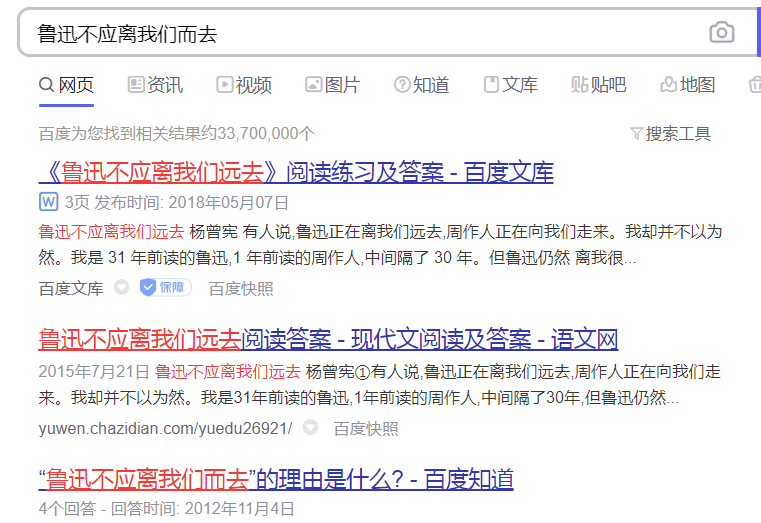Click the camera image search icon

(722, 33)
